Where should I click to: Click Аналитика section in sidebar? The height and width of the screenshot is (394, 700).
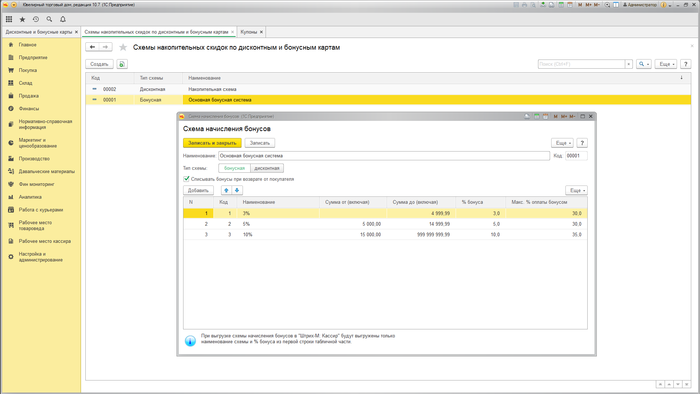(30, 197)
